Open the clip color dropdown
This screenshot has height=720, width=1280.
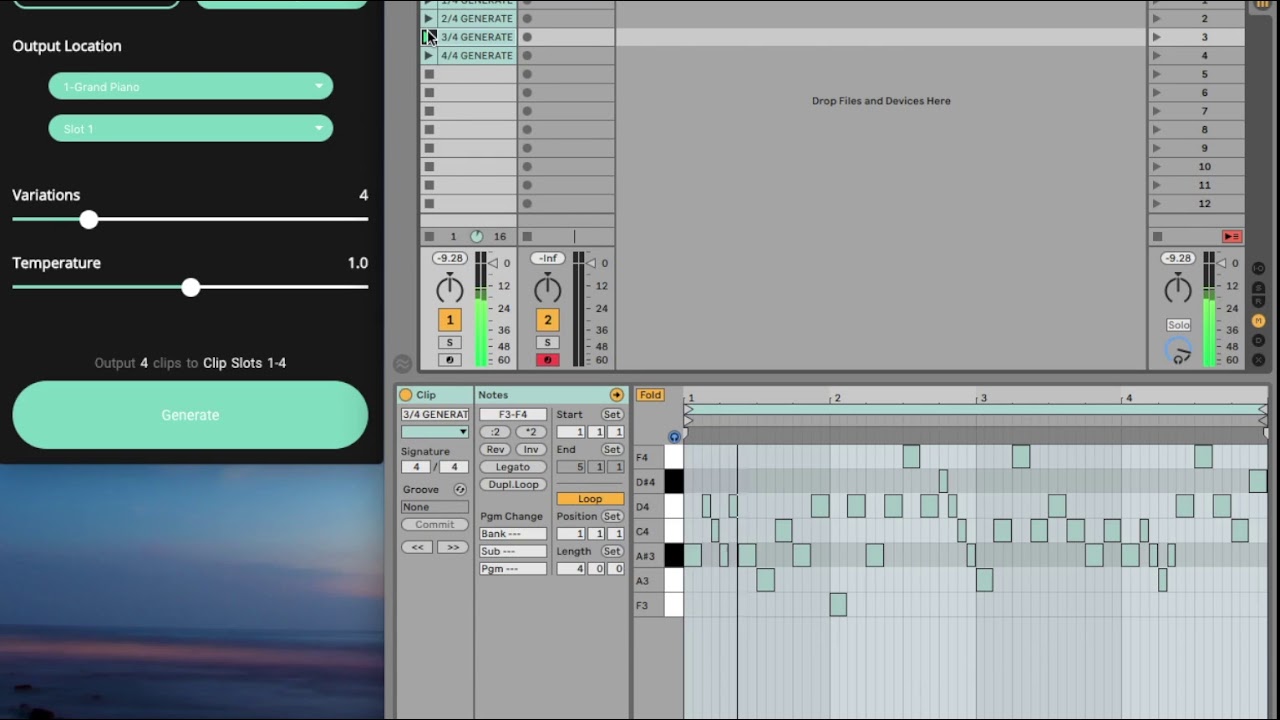click(435, 432)
